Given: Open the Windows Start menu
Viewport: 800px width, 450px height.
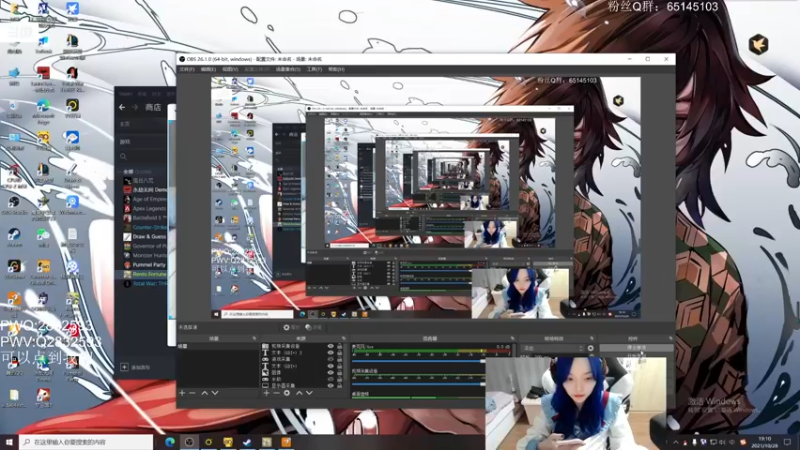Looking at the screenshot, I should tap(9, 442).
